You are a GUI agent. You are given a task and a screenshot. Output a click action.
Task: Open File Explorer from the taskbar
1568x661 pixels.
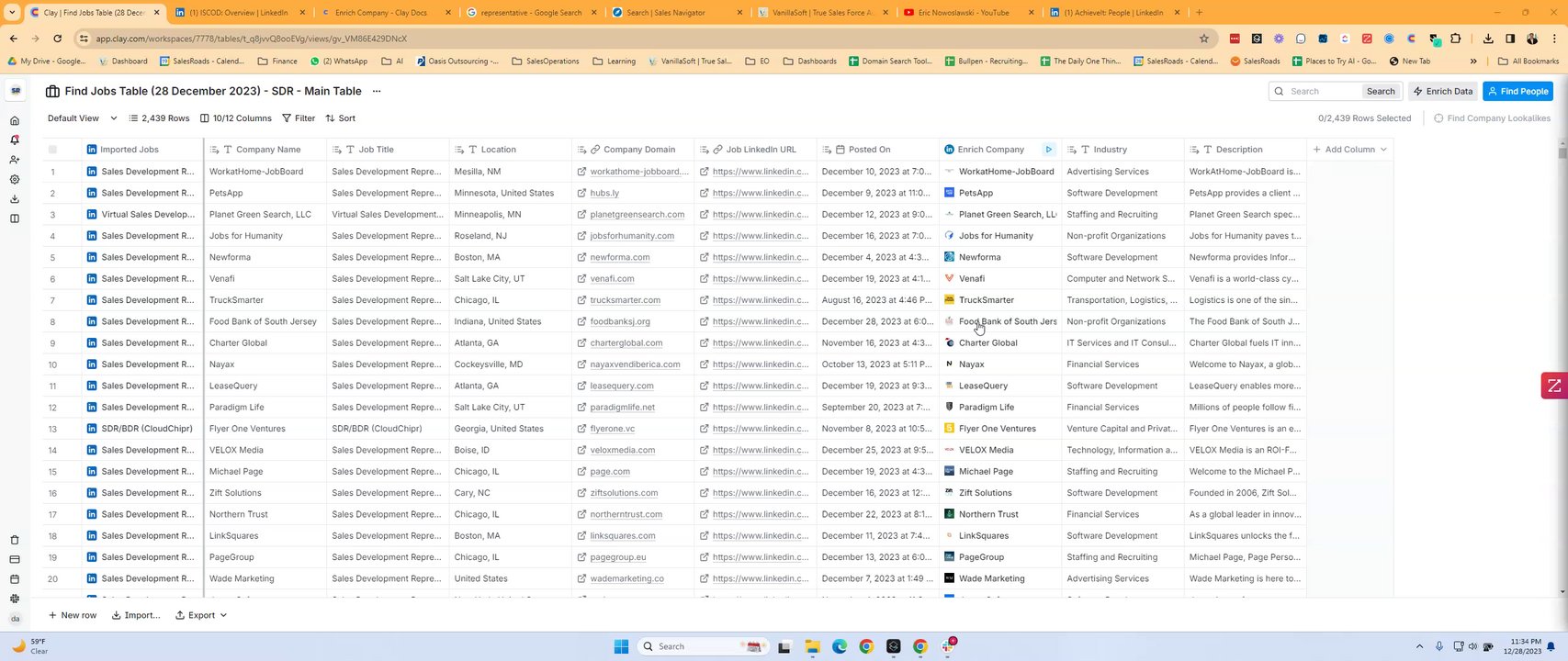pos(812,646)
